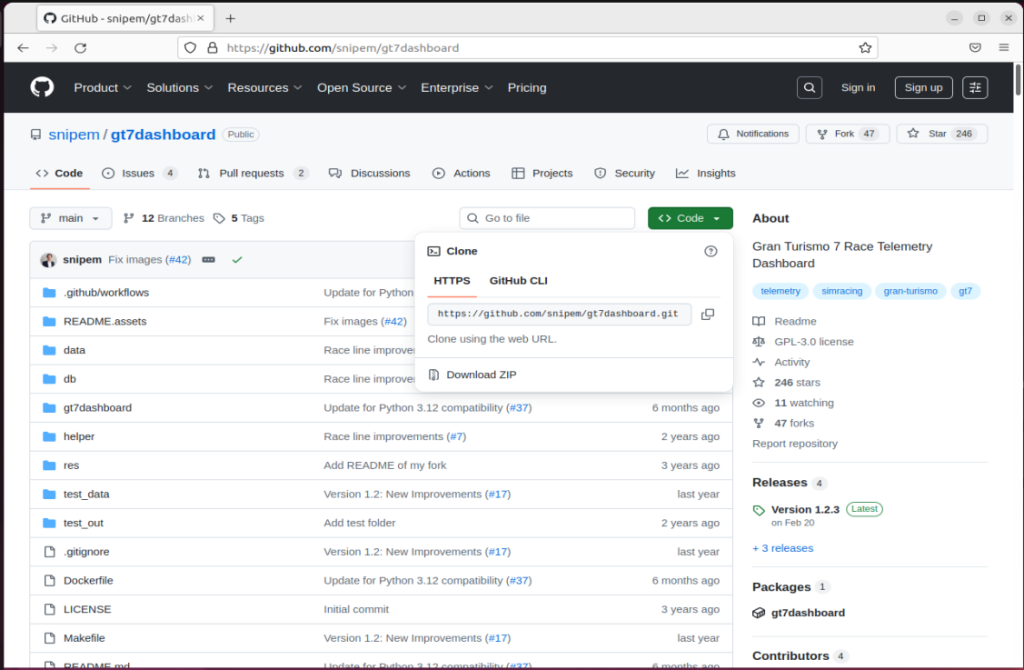Open the main branch selector dropdown
The width and height of the screenshot is (1024, 670).
pos(71,218)
